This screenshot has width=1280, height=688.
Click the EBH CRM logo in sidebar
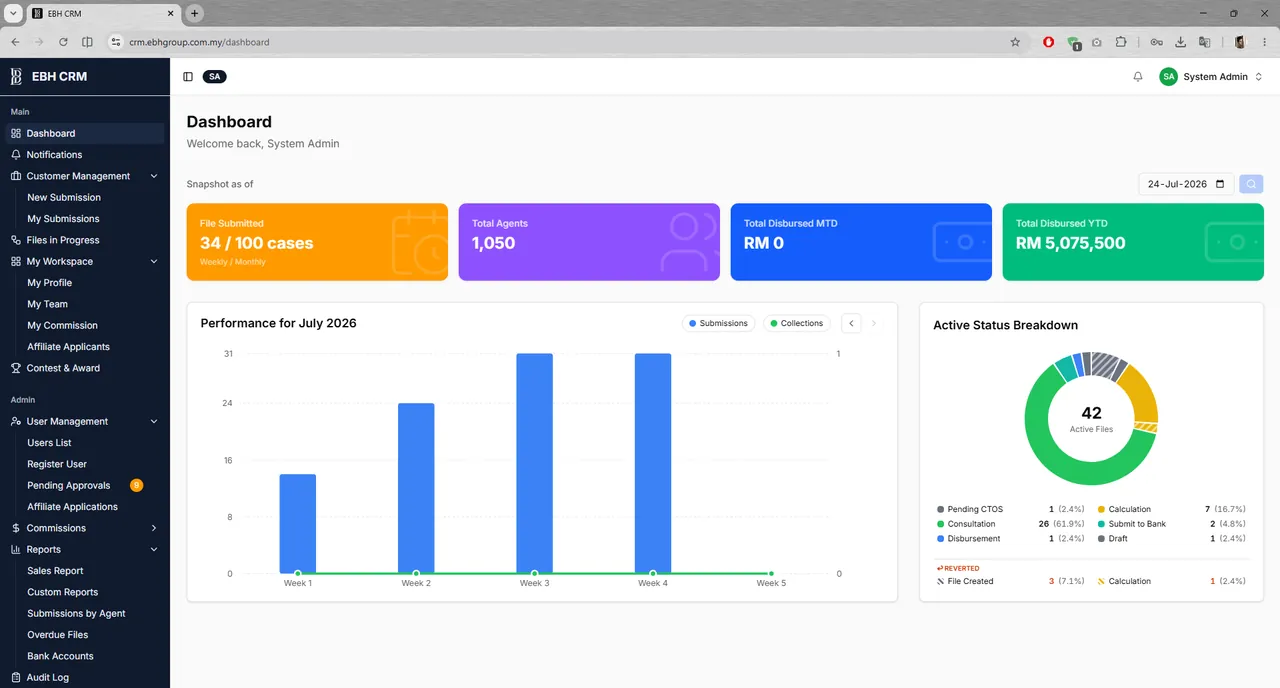16,76
